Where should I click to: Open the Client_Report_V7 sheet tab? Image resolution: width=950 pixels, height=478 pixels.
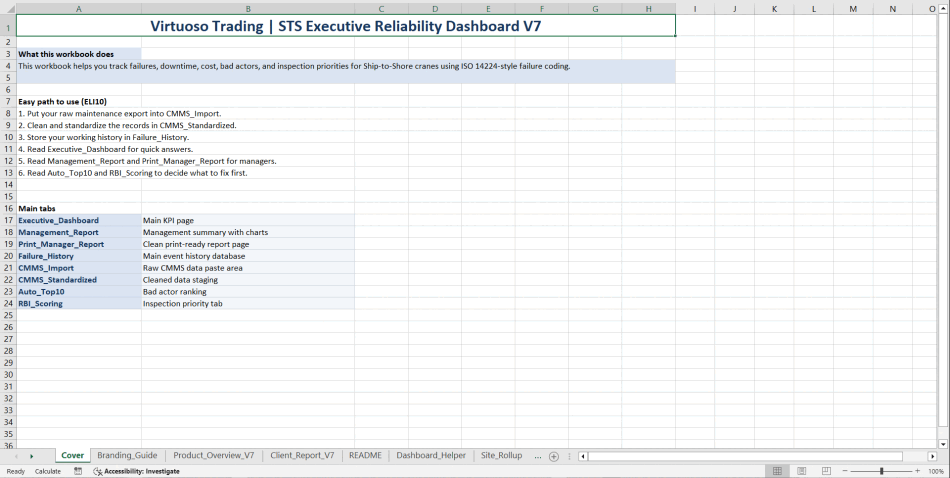tap(302, 456)
